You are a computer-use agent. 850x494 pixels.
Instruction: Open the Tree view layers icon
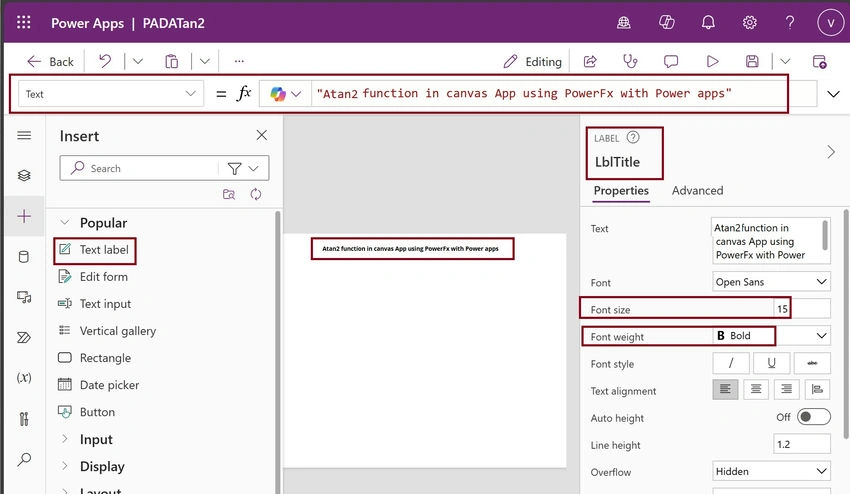pos(24,175)
